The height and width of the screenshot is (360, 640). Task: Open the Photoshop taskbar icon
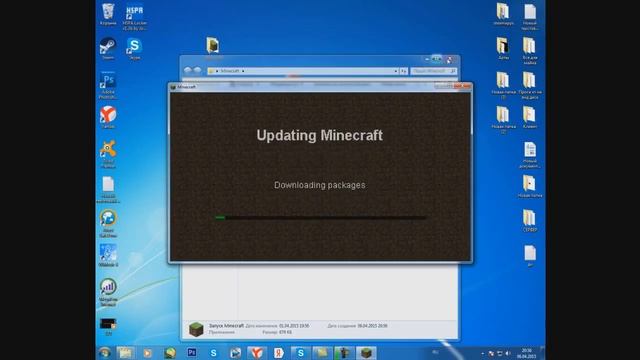(191, 353)
